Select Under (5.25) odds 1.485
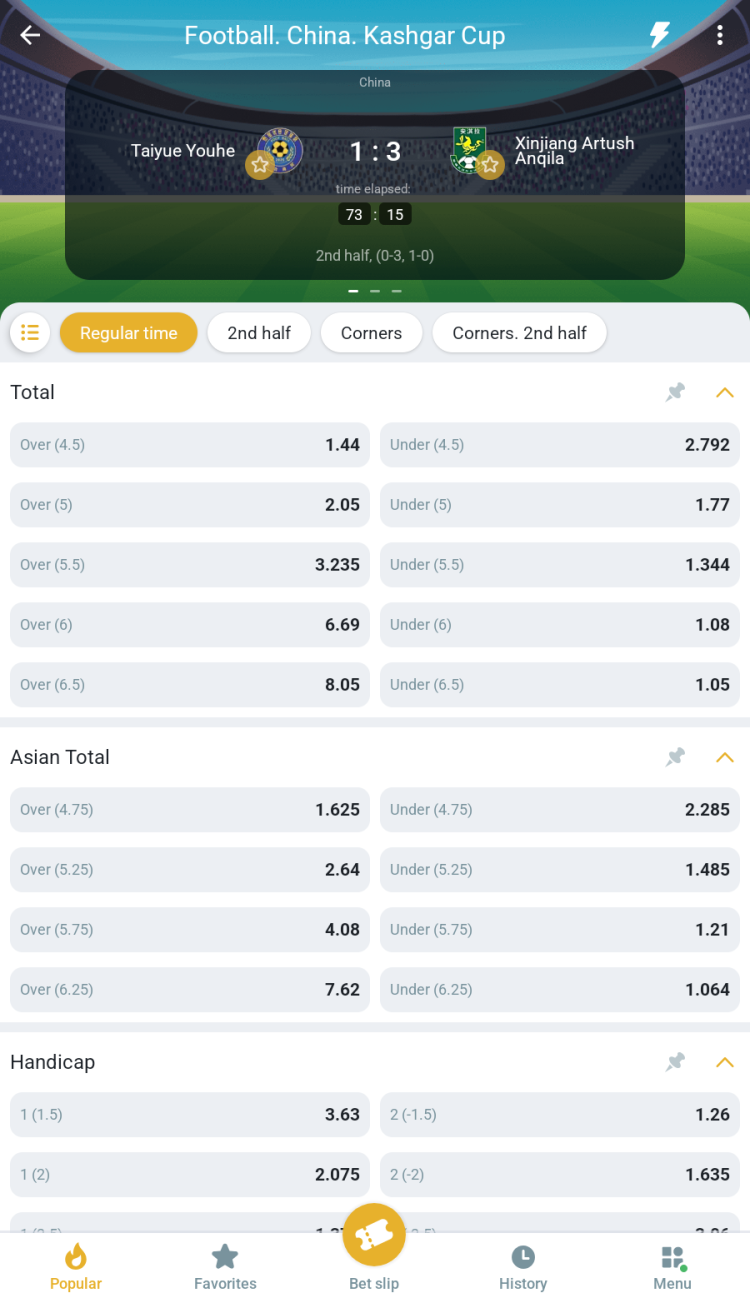750x1303 pixels. [x=560, y=870]
